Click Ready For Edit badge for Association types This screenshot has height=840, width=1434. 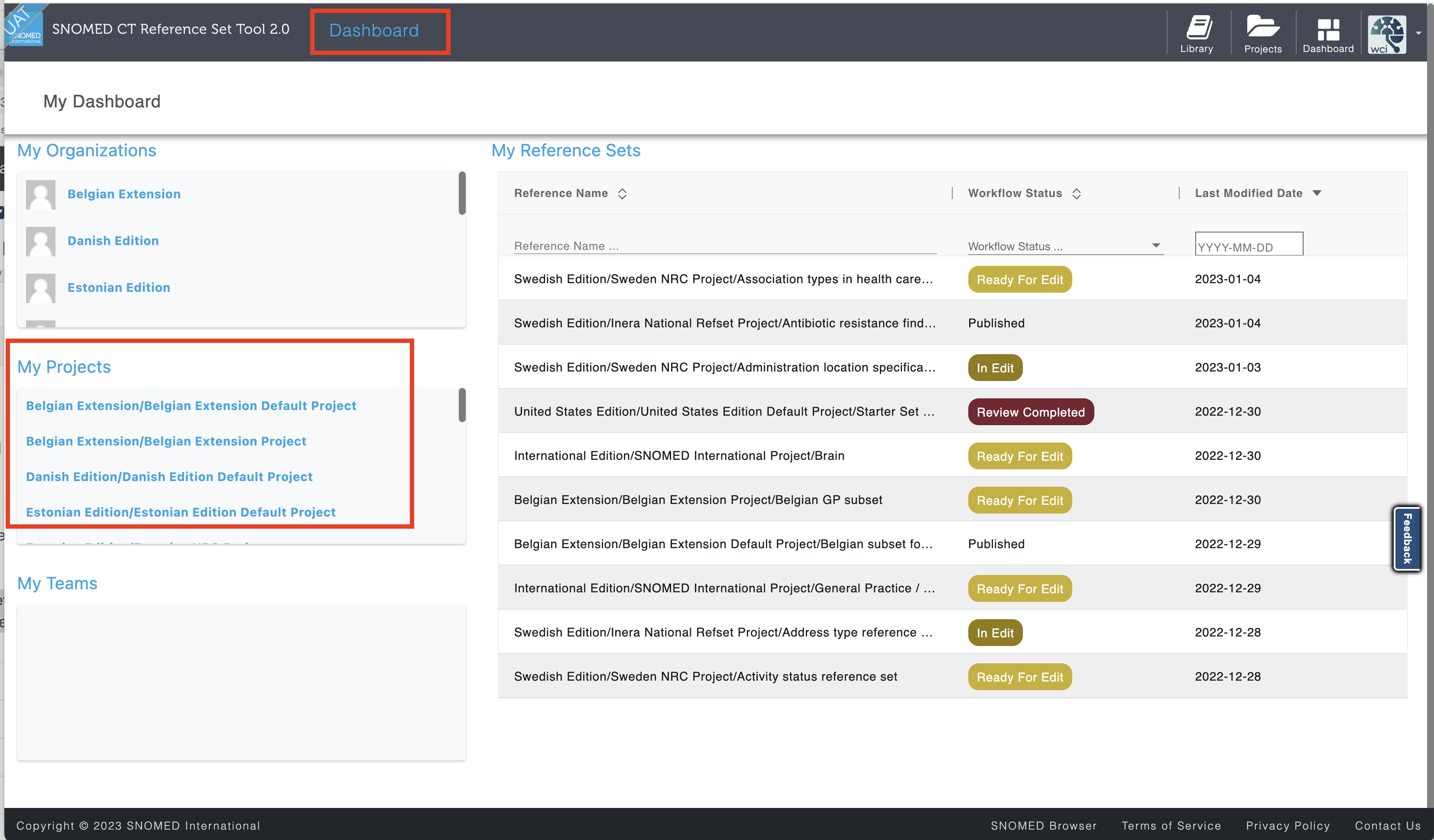point(1020,279)
